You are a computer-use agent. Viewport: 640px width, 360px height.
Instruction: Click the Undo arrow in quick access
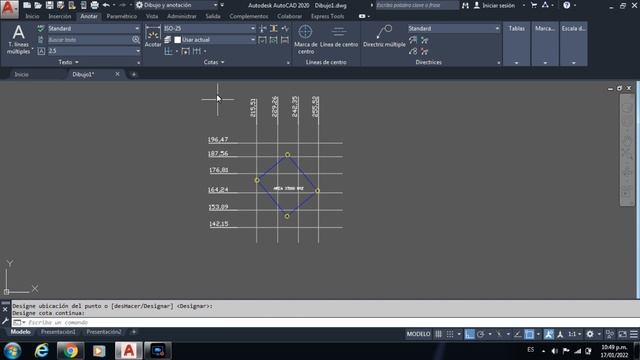(106, 5)
